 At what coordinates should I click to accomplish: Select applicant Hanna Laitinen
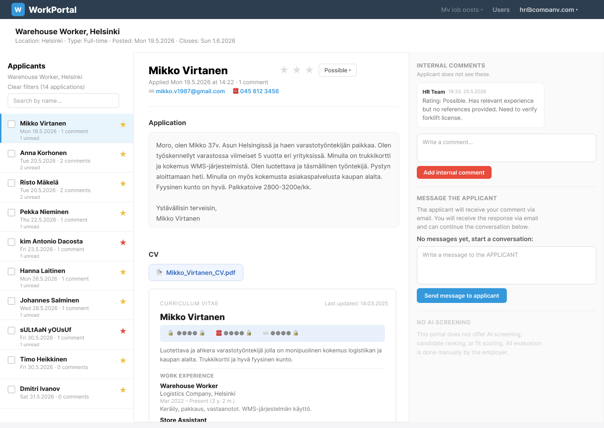[x=67, y=276]
